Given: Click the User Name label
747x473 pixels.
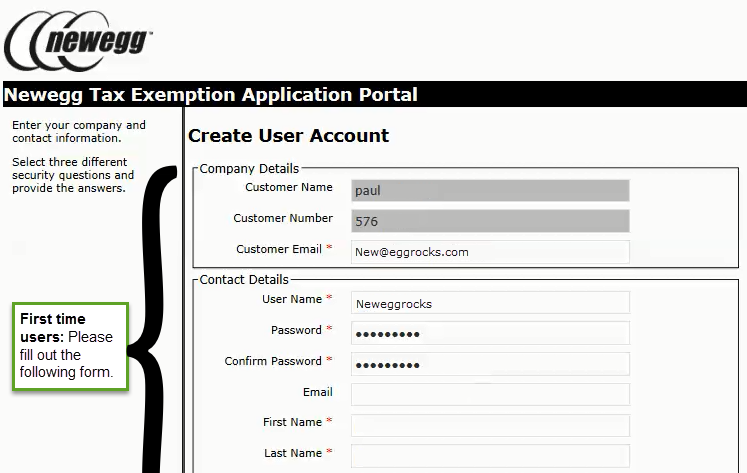Looking at the screenshot, I should [292, 299].
